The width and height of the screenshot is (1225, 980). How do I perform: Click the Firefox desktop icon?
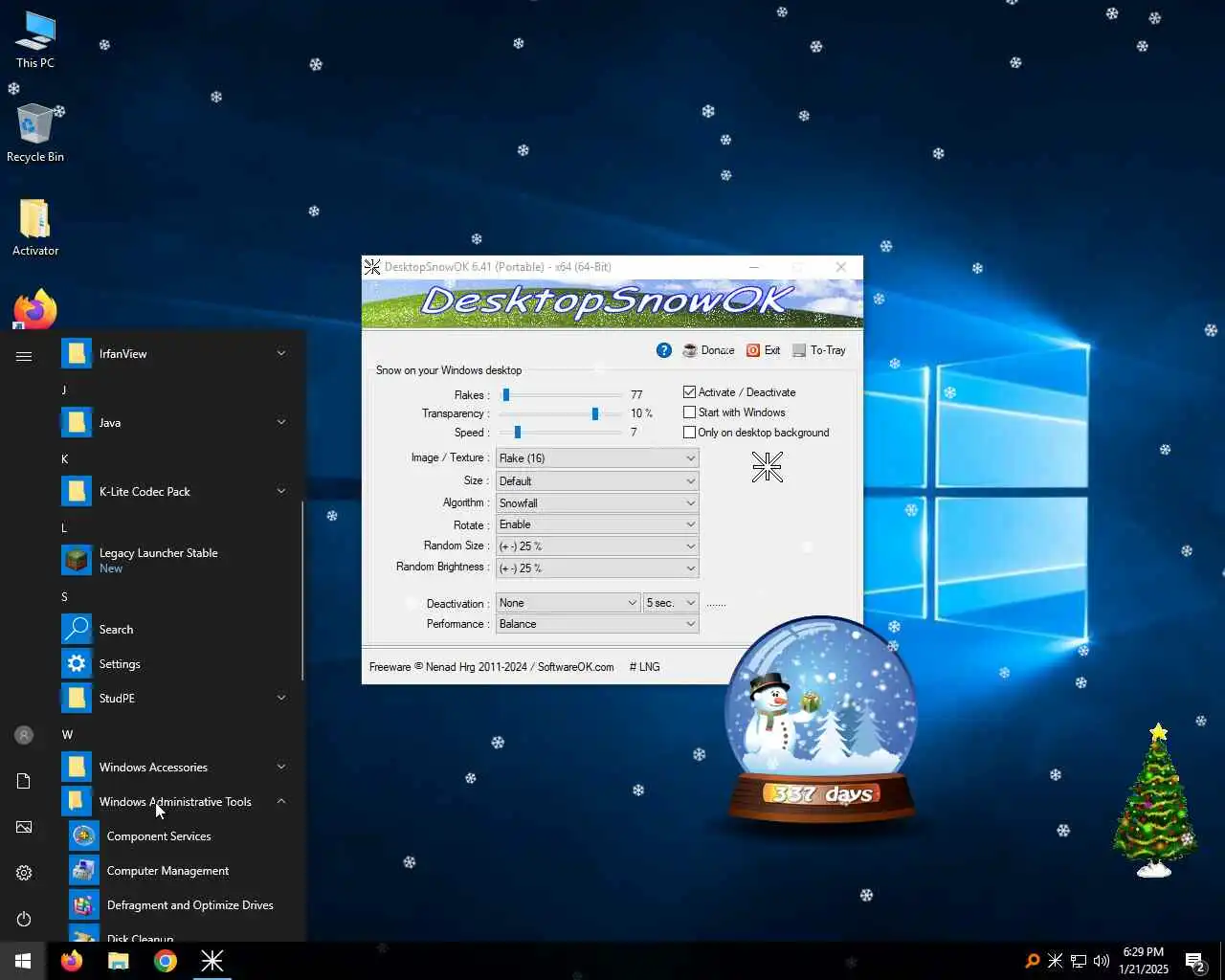tap(35, 309)
